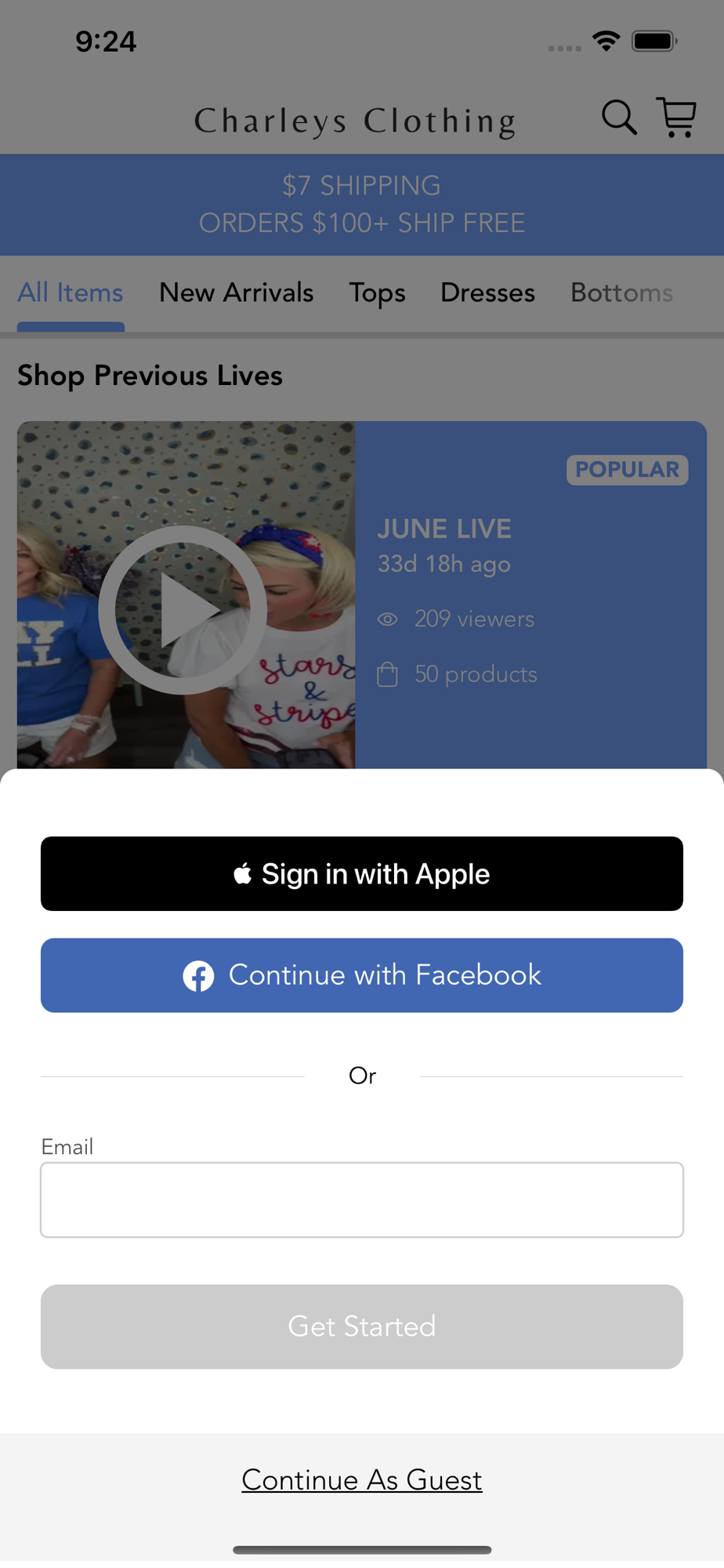The width and height of the screenshot is (724, 1568).
Task: Tap the $7 shipping promo banner
Action: click(362, 205)
